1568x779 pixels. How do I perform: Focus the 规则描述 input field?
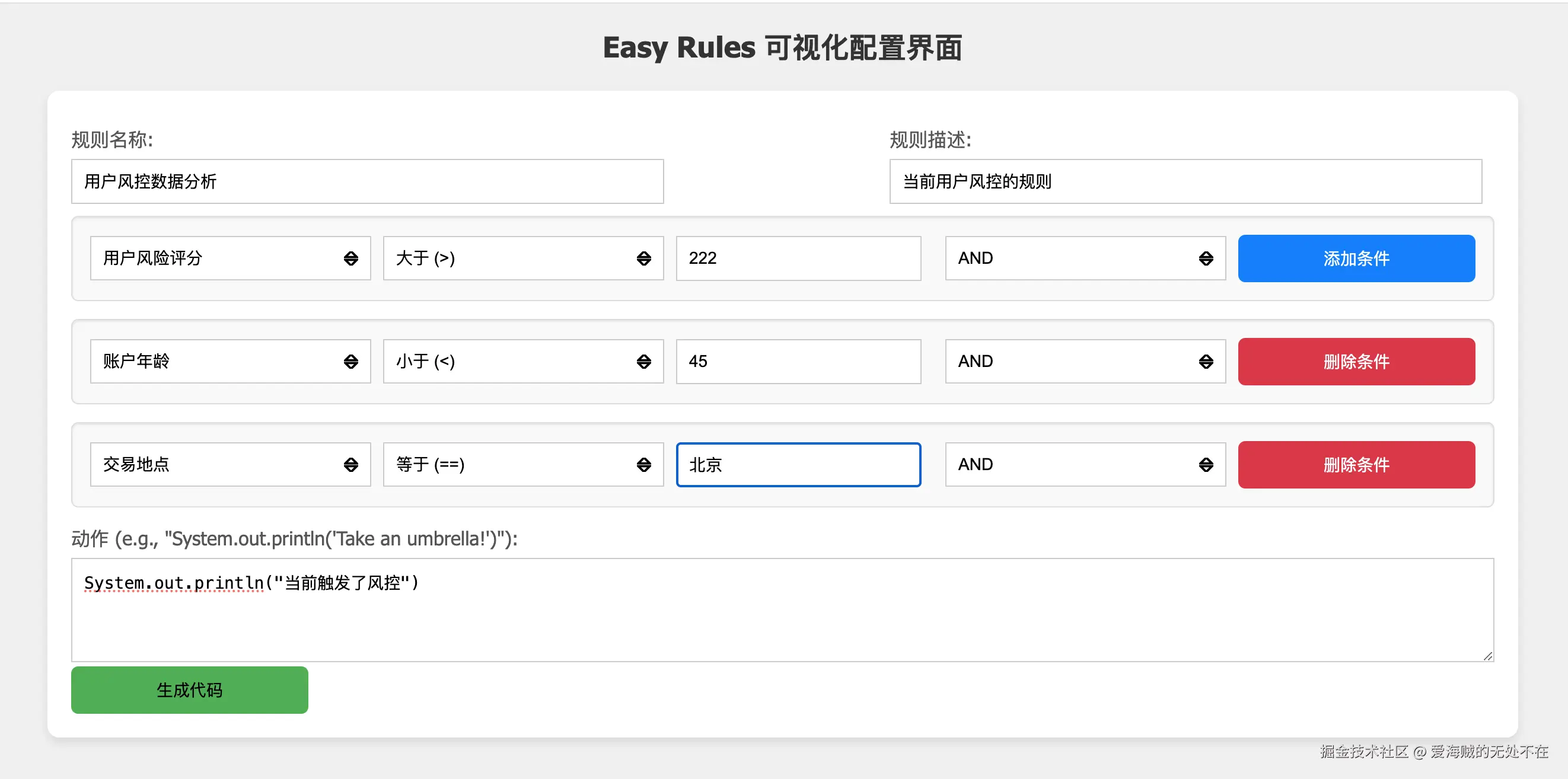tap(1184, 181)
